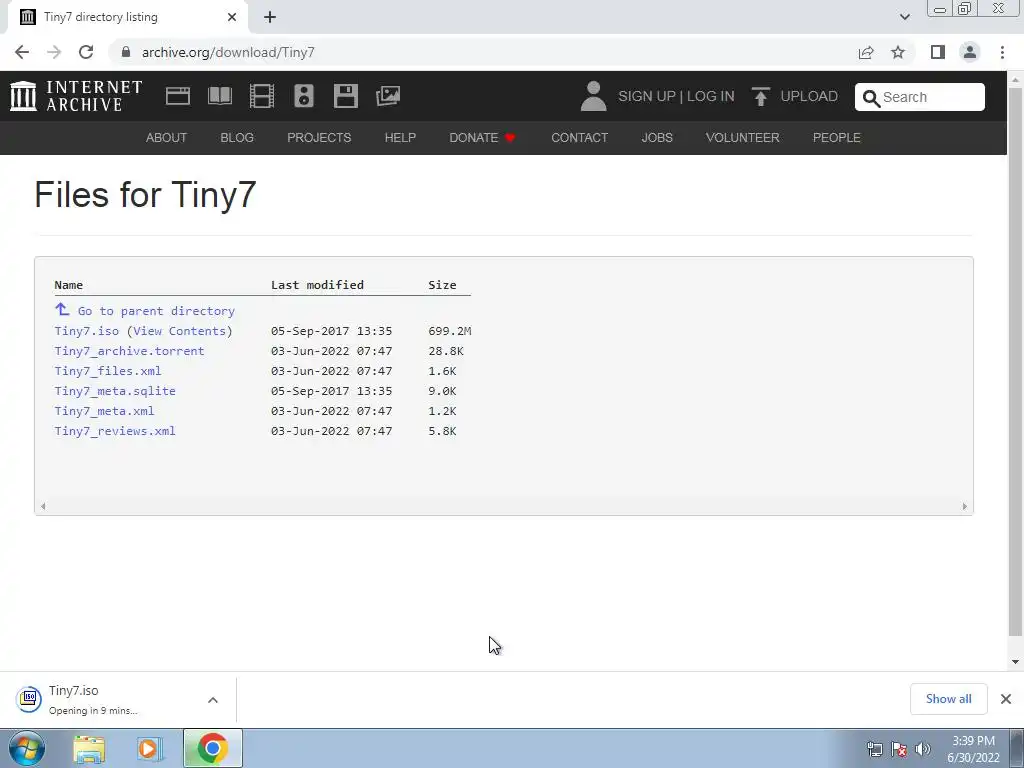
Task: Download the Tiny7.iso file link
Action: click(x=87, y=331)
